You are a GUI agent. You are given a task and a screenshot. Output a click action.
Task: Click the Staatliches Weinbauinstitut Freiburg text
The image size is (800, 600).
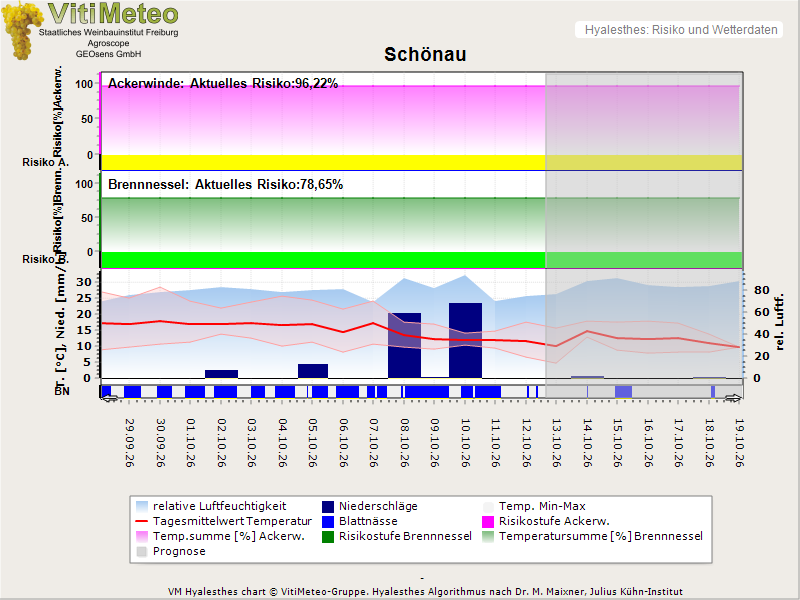pyautogui.click(x=109, y=33)
